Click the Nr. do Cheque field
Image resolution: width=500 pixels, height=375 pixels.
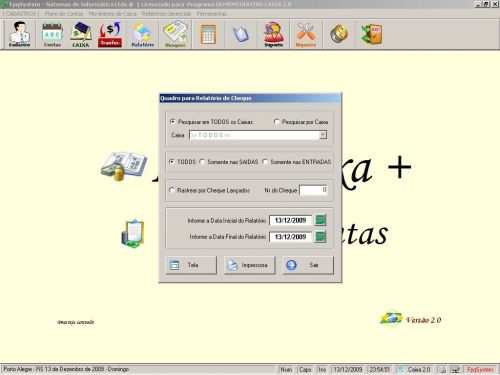pos(314,190)
